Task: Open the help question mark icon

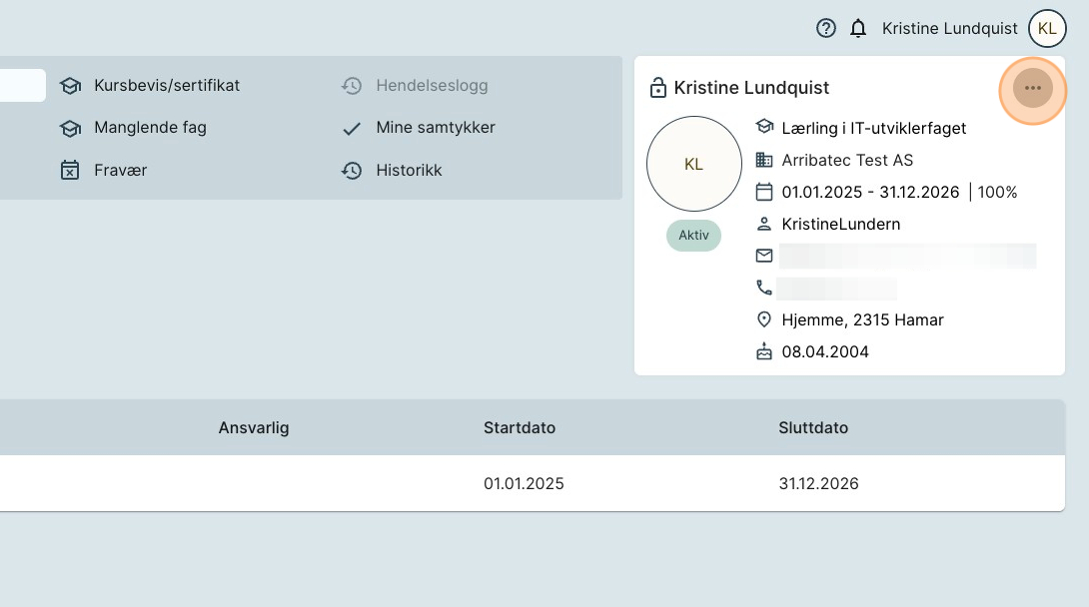Action: click(826, 28)
